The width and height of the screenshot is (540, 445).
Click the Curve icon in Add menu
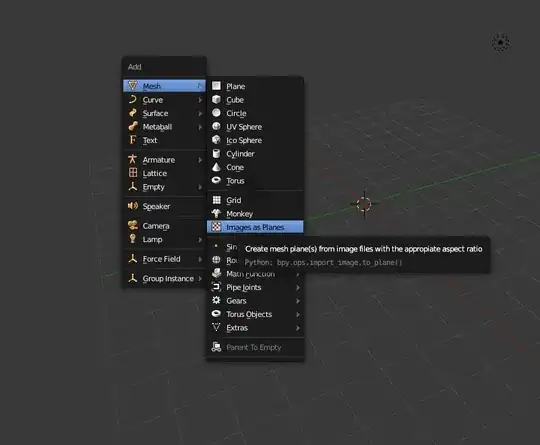(x=133, y=99)
